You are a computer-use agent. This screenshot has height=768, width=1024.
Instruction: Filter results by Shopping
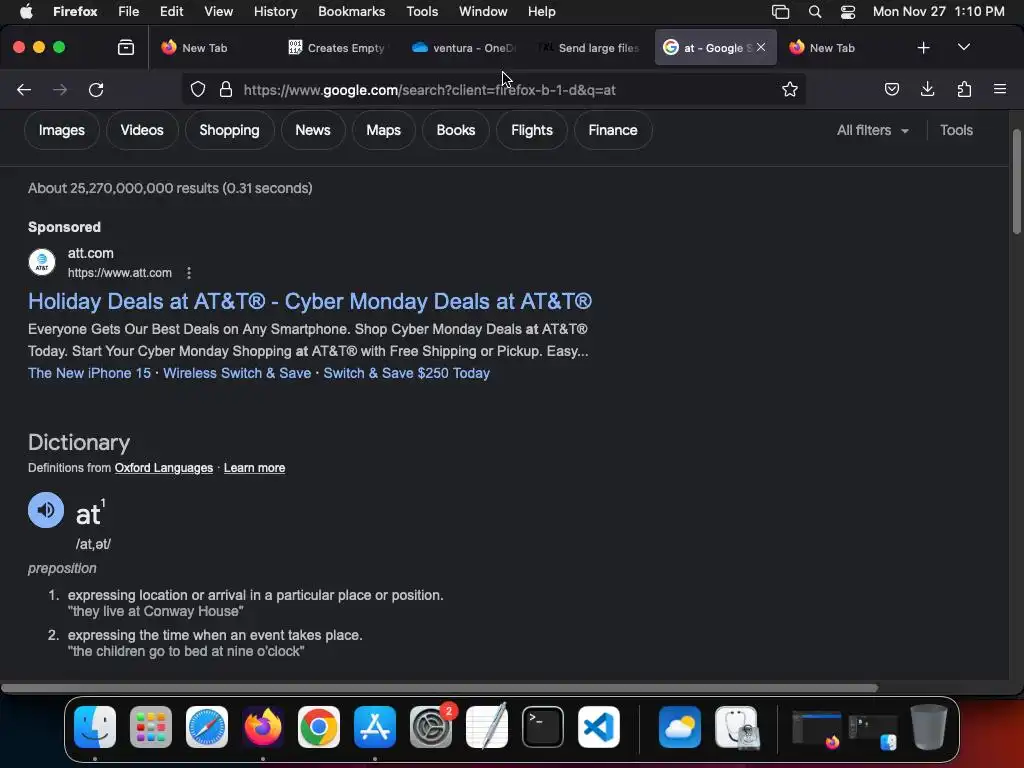coord(229,131)
